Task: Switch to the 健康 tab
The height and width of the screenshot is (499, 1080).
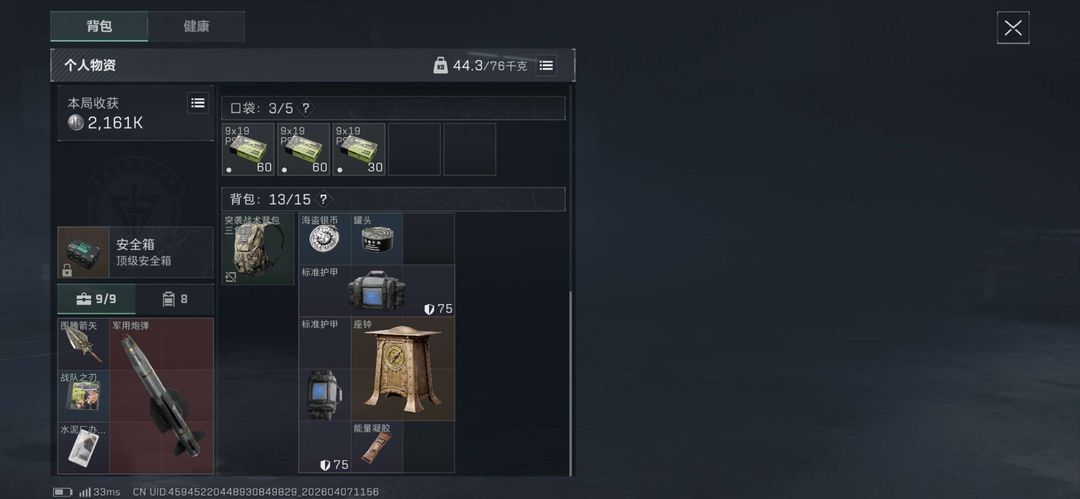Action: click(196, 26)
